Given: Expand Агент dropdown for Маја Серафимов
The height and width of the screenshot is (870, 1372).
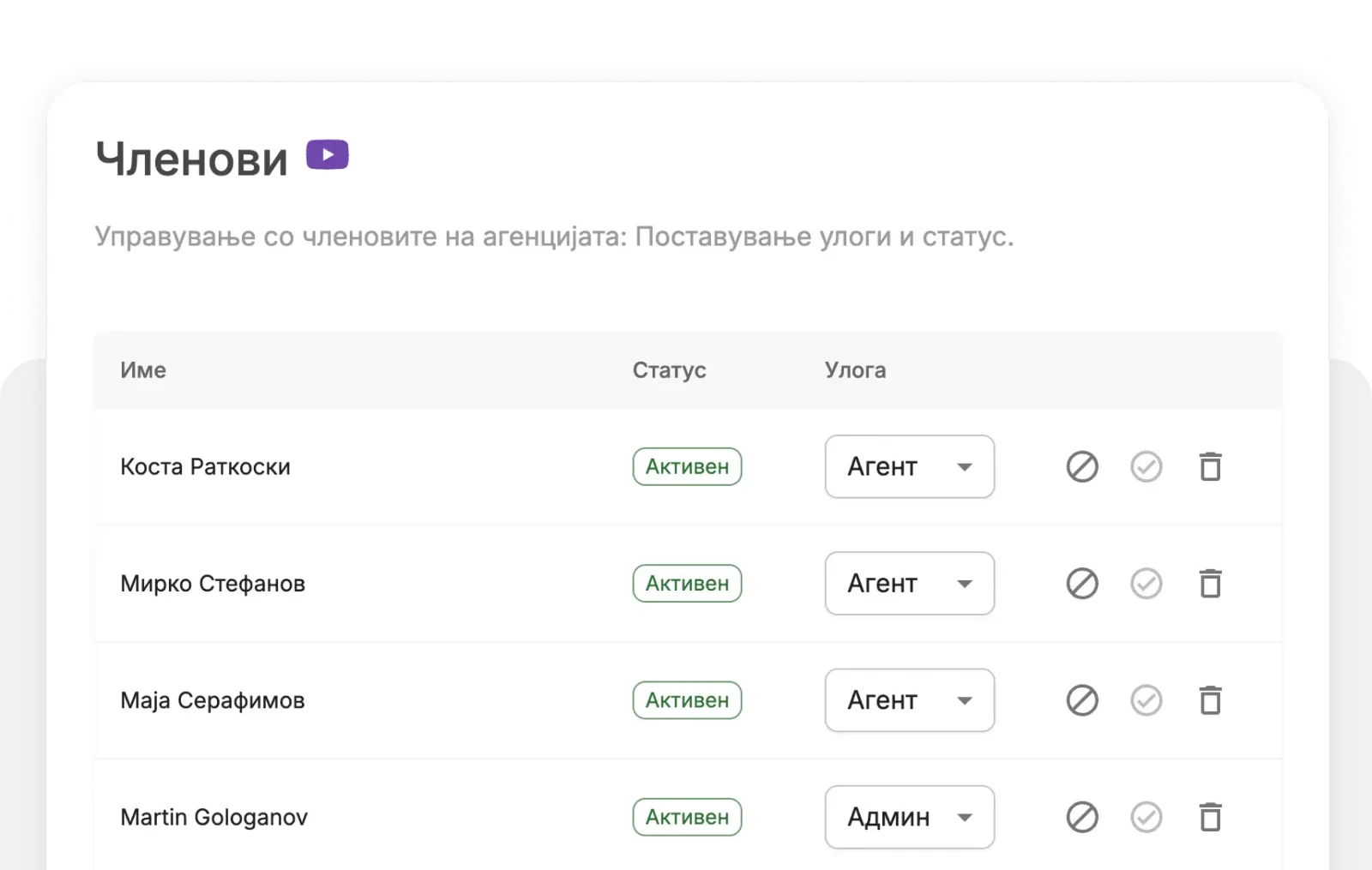Looking at the screenshot, I should click(x=909, y=700).
